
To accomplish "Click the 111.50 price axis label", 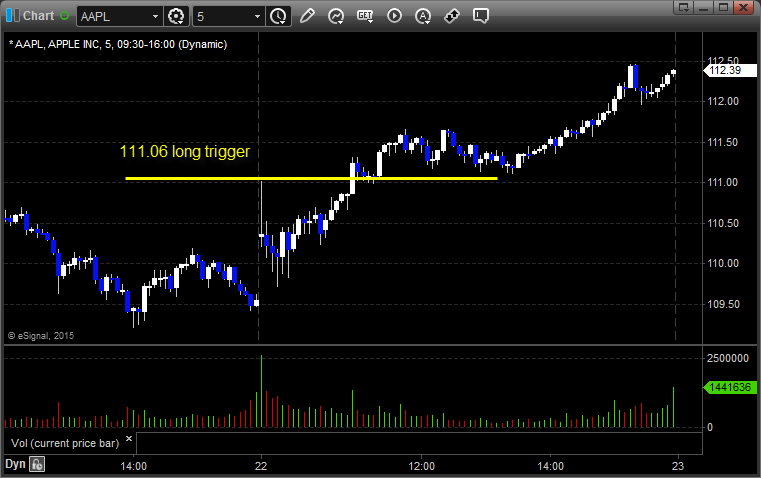I will (x=723, y=142).
